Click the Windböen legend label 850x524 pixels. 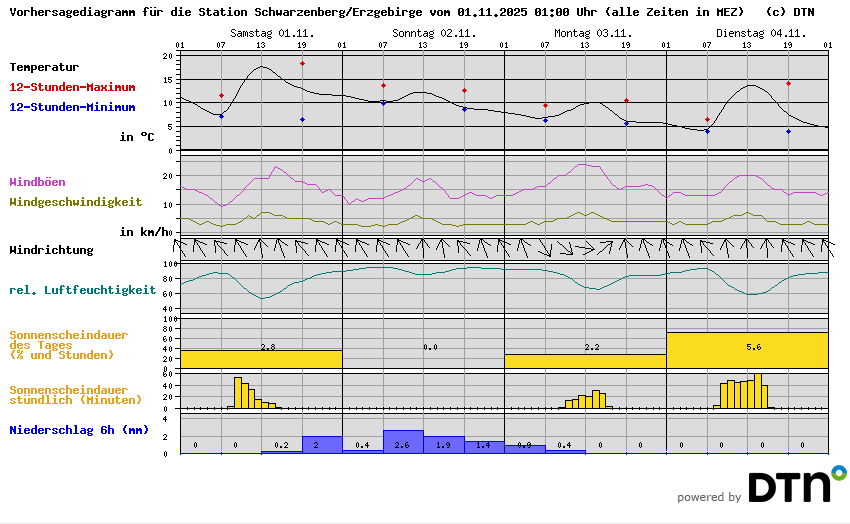(37, 182)
